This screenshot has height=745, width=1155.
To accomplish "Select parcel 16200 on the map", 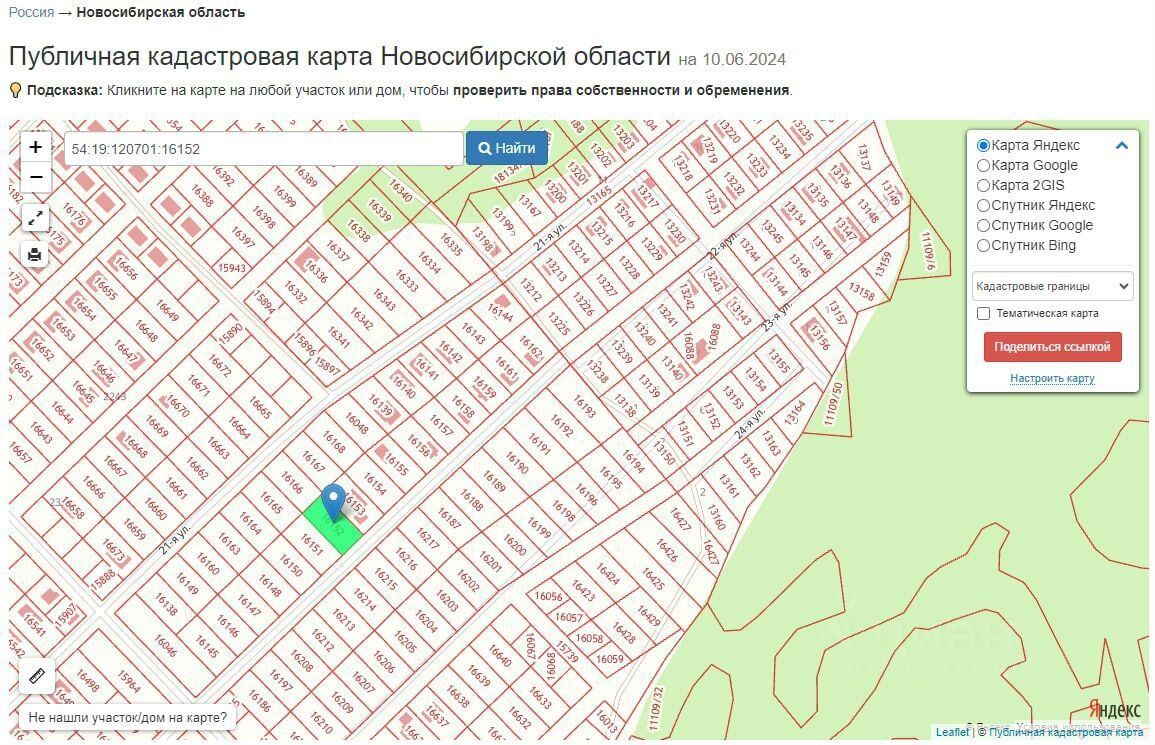I will [514, 545].
